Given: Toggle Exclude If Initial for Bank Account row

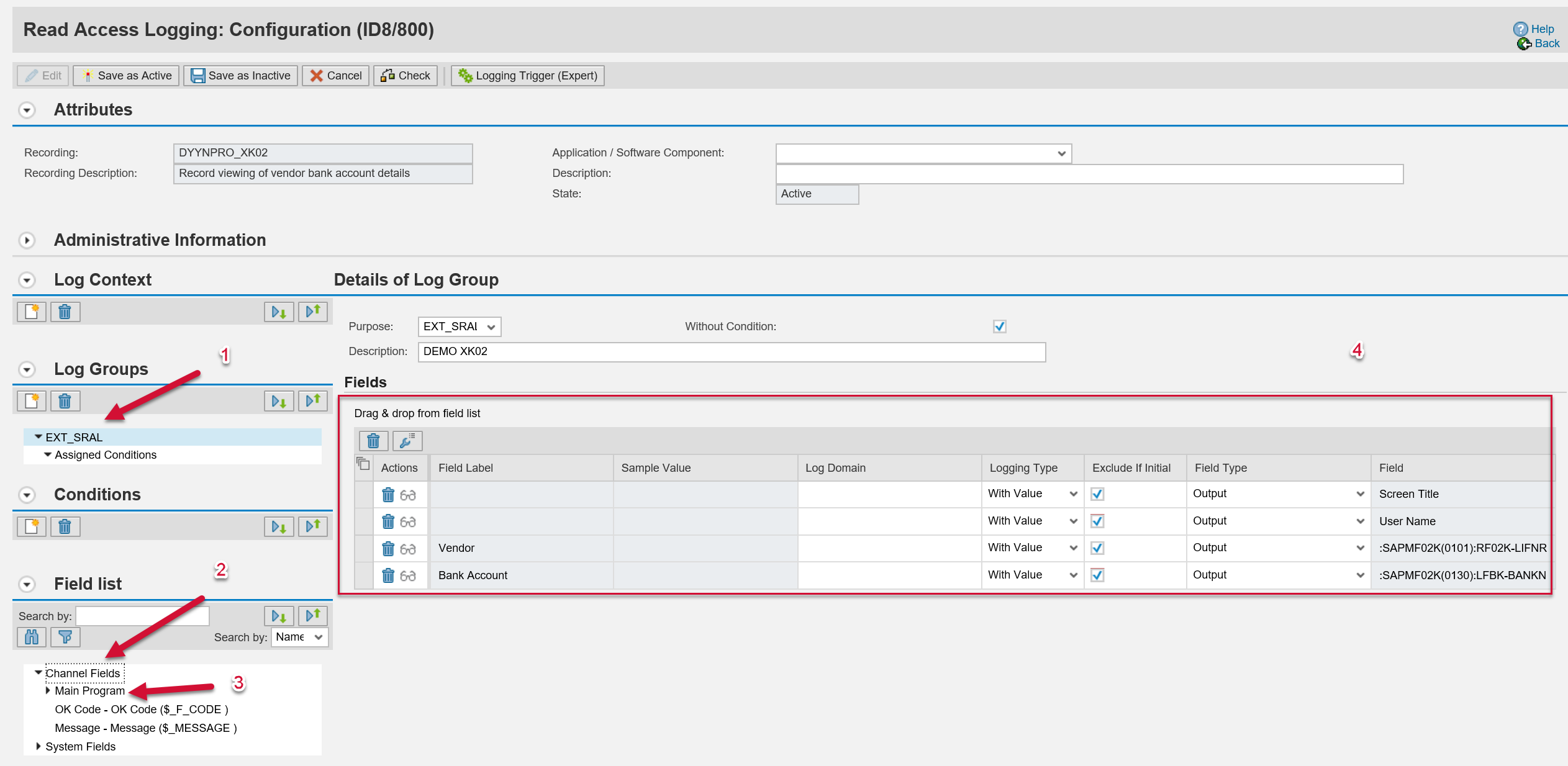Looking at the screenshot, I should click(1097, 575).
